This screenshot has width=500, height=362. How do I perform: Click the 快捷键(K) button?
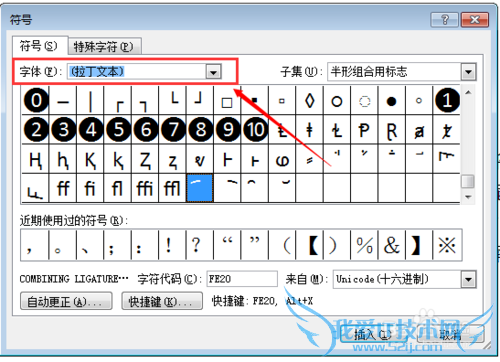click(x=162, y=301)
